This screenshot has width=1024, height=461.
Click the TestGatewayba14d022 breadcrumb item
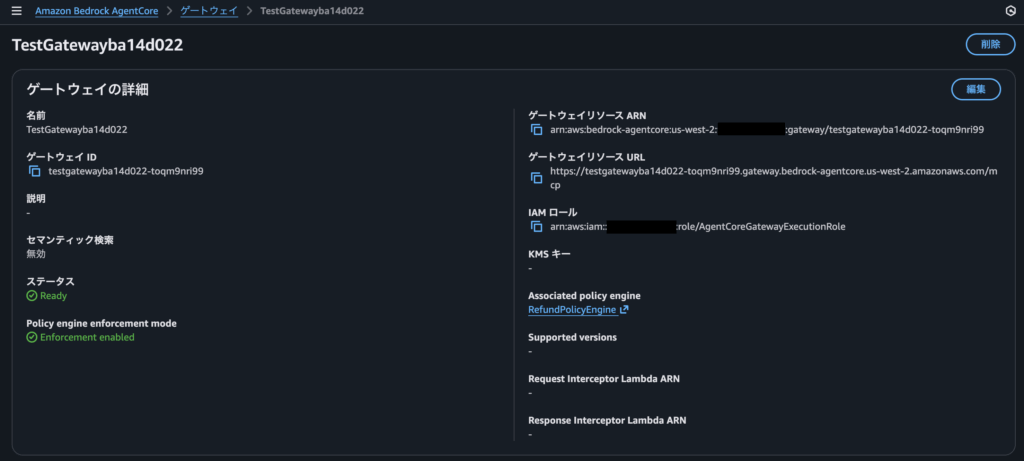pyautogui.click(x=311, y=11)
